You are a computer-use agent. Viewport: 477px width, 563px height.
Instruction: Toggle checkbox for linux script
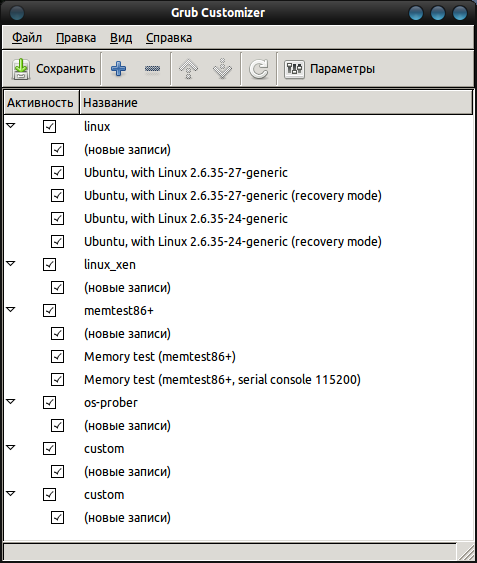click(x=49, y=126)
